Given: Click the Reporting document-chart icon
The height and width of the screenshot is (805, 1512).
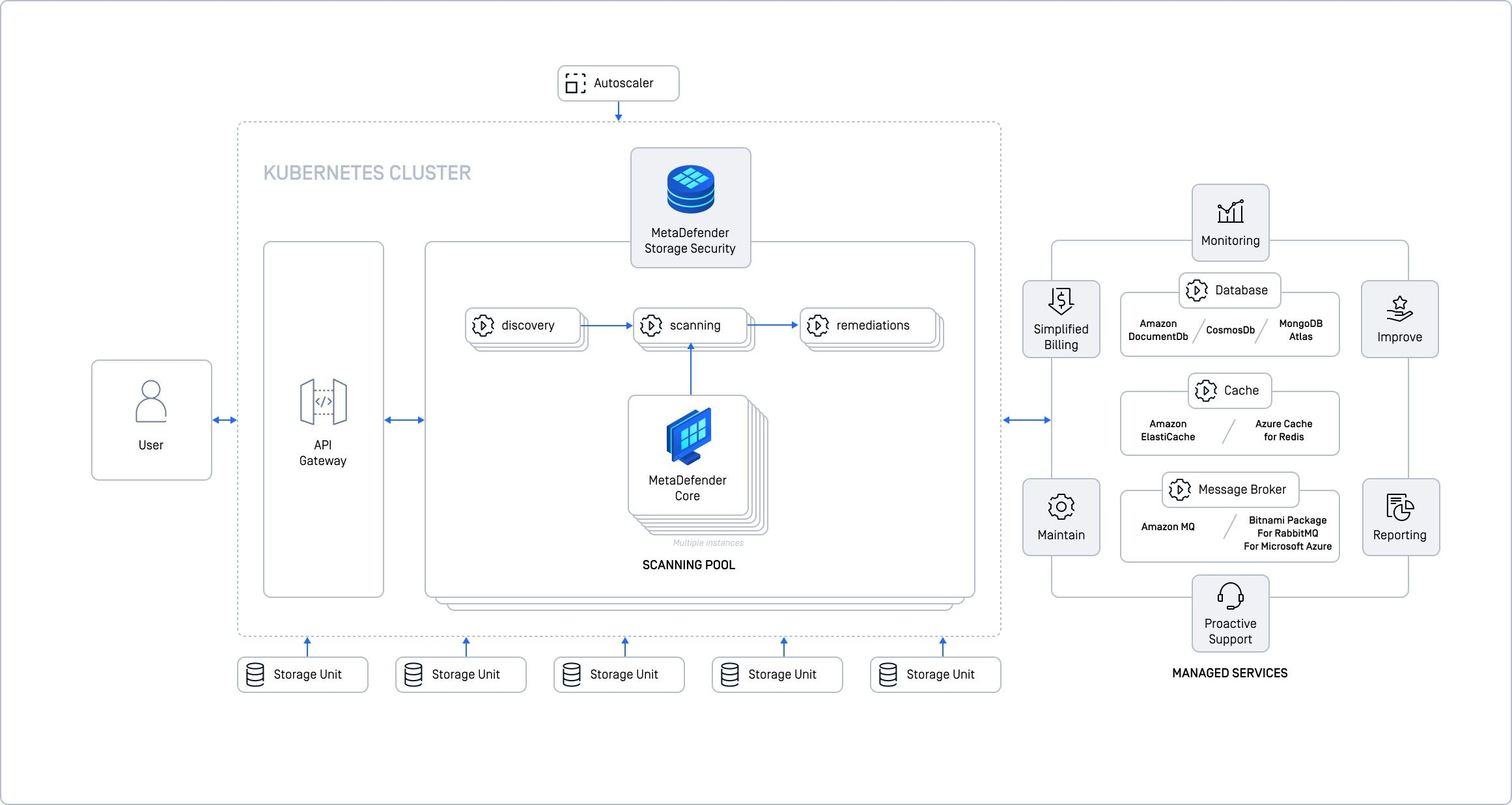Looking at the screenshot, I should (x=1400, y=507).
